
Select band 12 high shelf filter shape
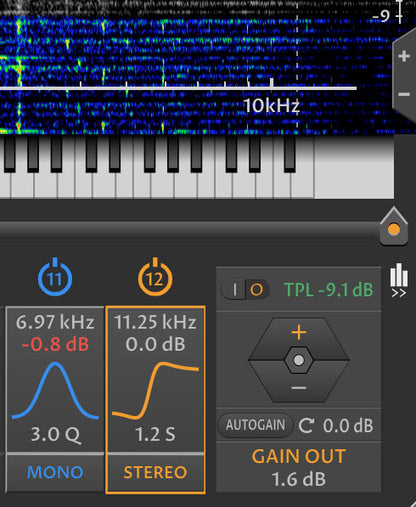(x=155, y=390)
